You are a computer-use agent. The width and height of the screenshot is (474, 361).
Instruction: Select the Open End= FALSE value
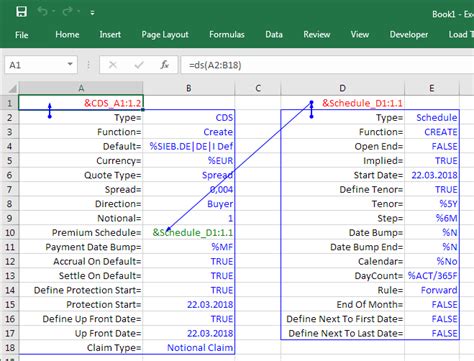432,146
